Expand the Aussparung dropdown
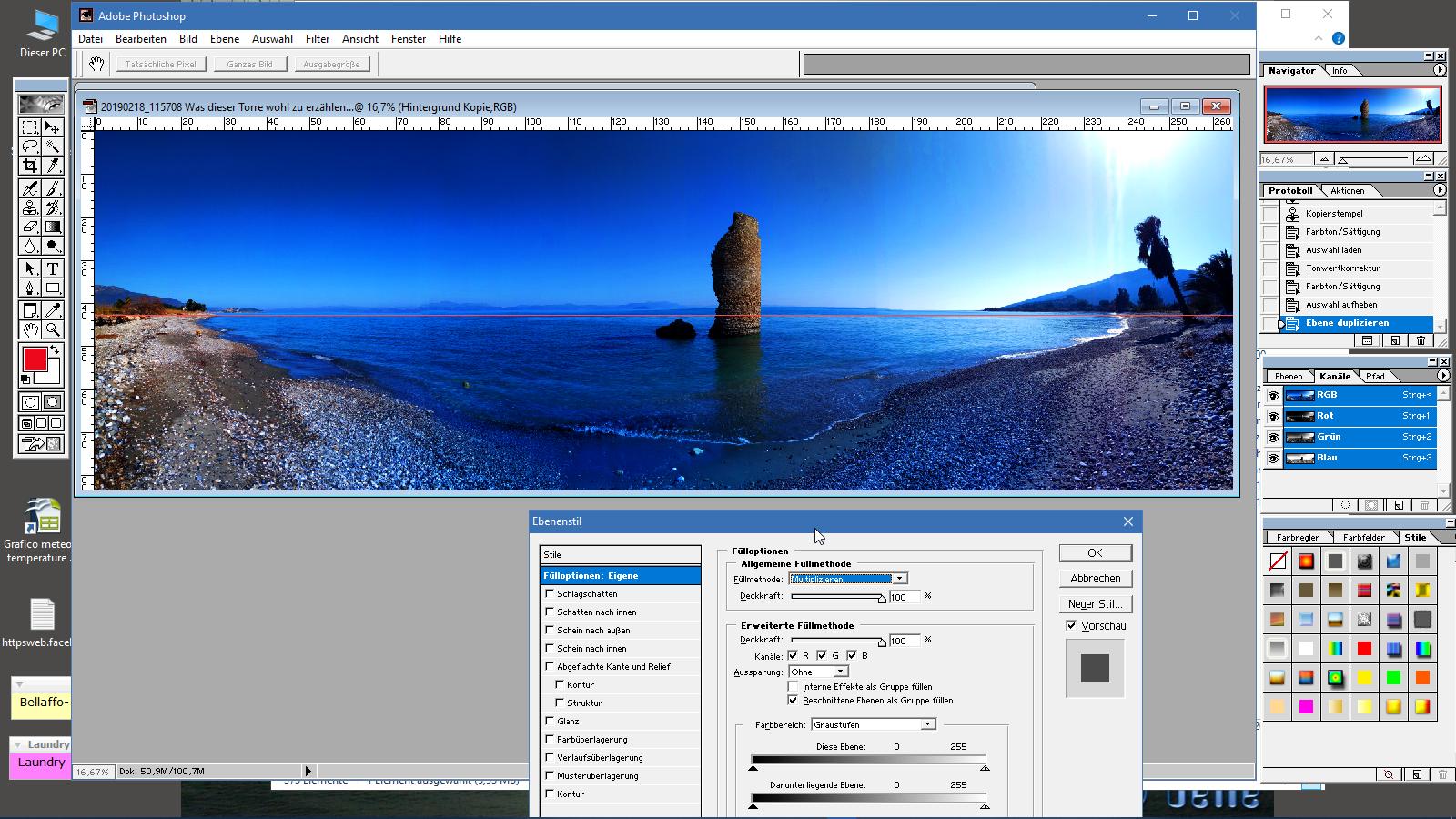The width and height of the screenshot is (1456, 819). tap(840, 672)
